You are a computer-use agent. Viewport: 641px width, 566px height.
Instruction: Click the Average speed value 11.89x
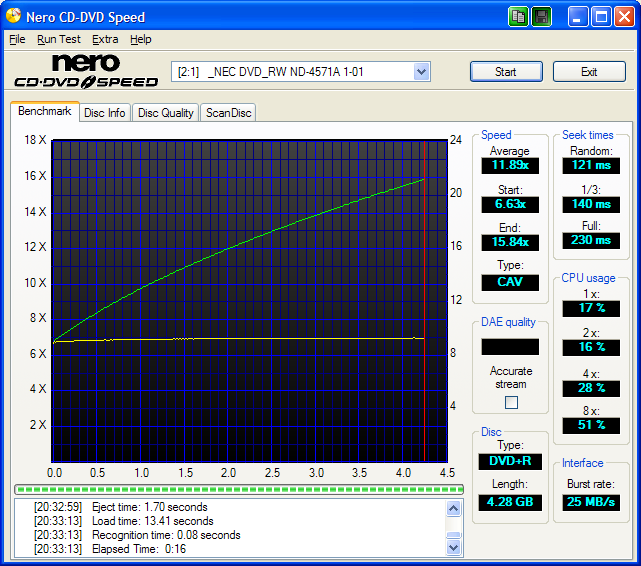(510, 165)
